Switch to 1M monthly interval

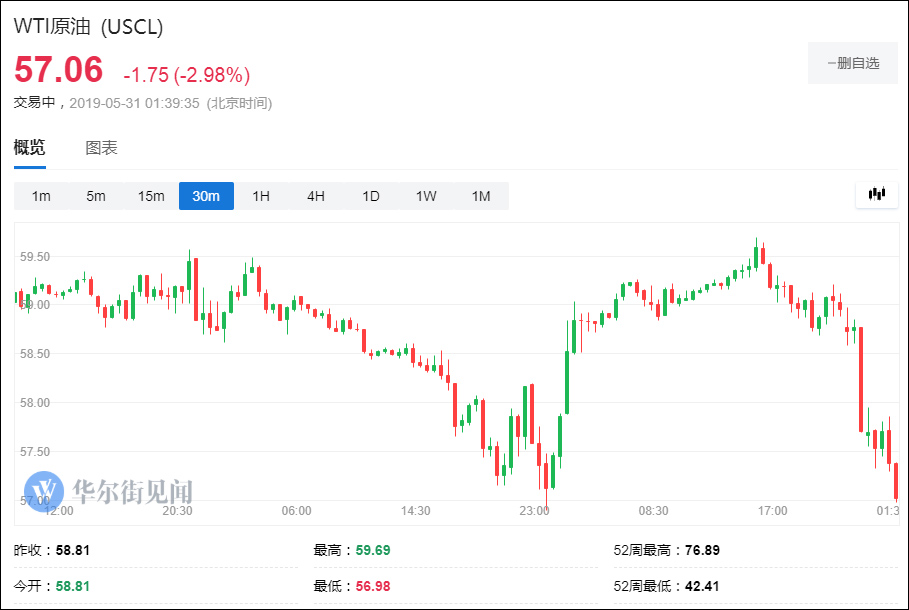[x=481, y=196]
